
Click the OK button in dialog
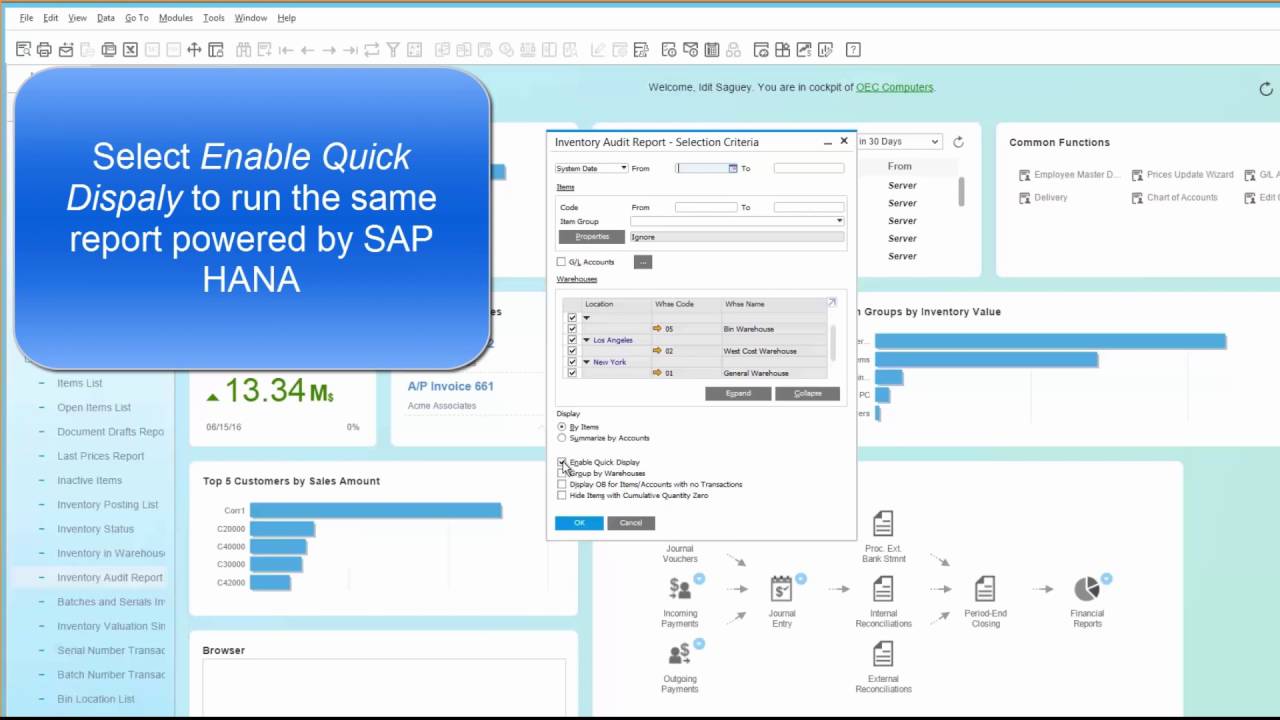(579, 523)
